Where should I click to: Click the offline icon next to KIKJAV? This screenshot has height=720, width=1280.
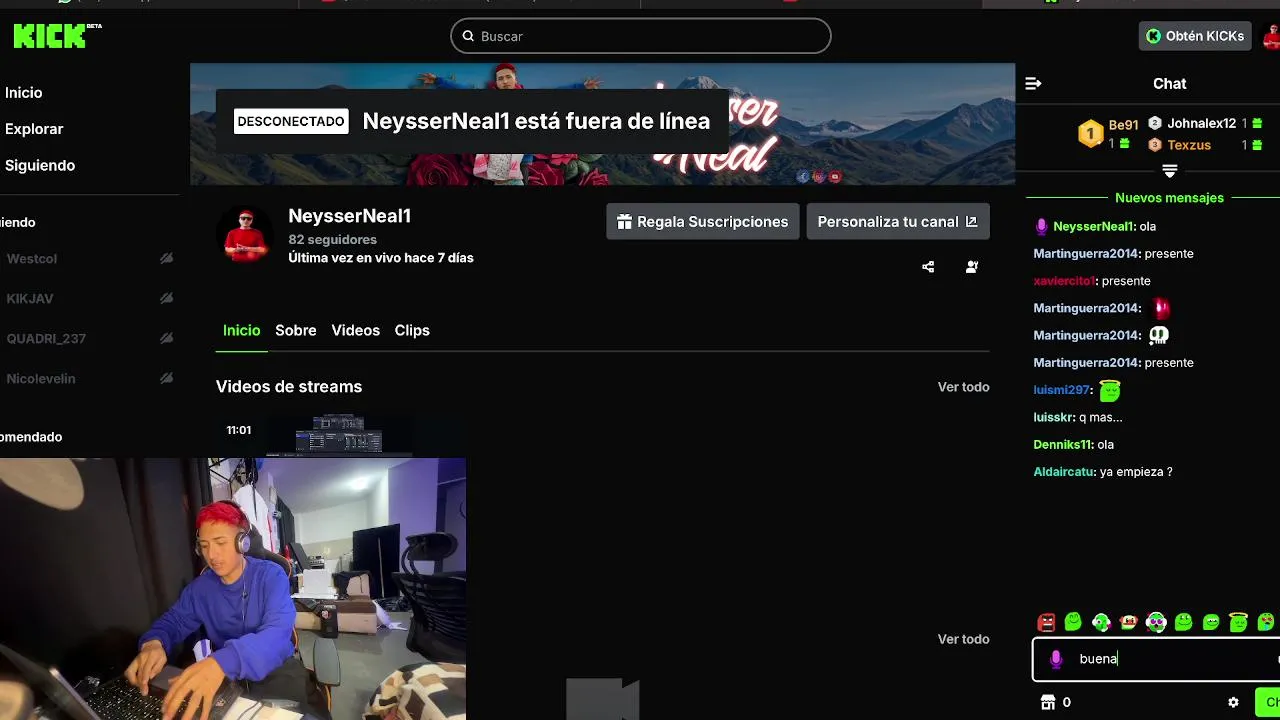[166, 298]
